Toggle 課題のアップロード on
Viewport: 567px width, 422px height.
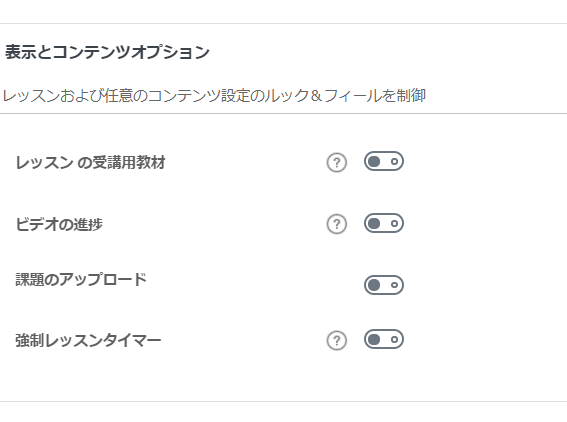384,285
